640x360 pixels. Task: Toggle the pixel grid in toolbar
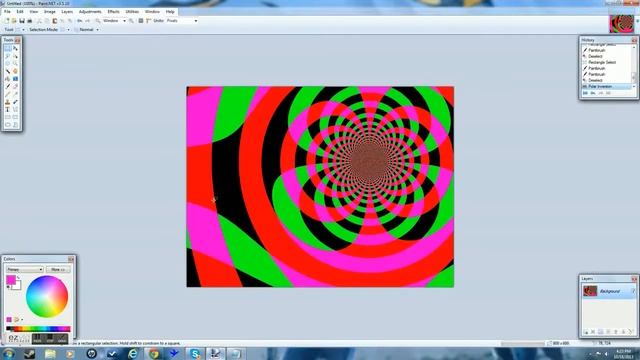coord(140,20)
